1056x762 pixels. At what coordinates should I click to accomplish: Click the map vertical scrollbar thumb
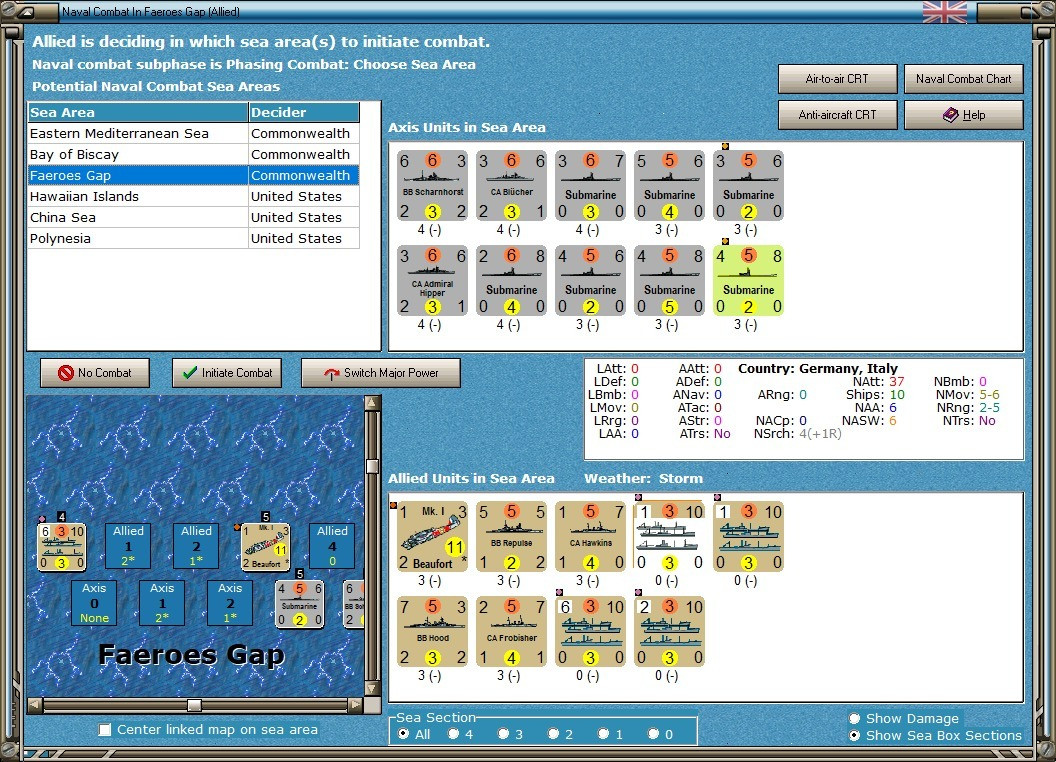[372, 466]
